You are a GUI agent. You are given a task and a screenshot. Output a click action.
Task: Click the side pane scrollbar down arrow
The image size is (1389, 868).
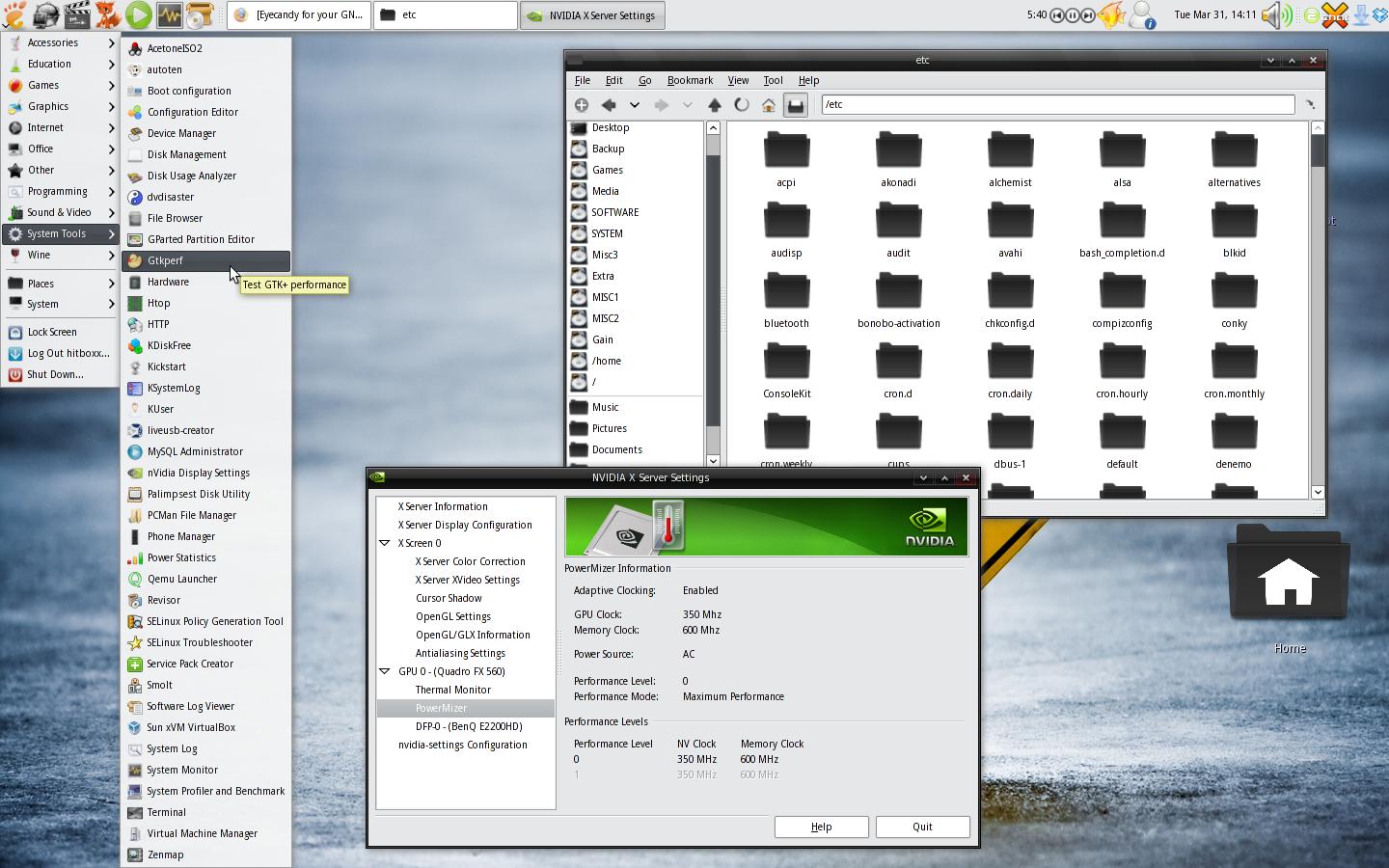point(713,460)
